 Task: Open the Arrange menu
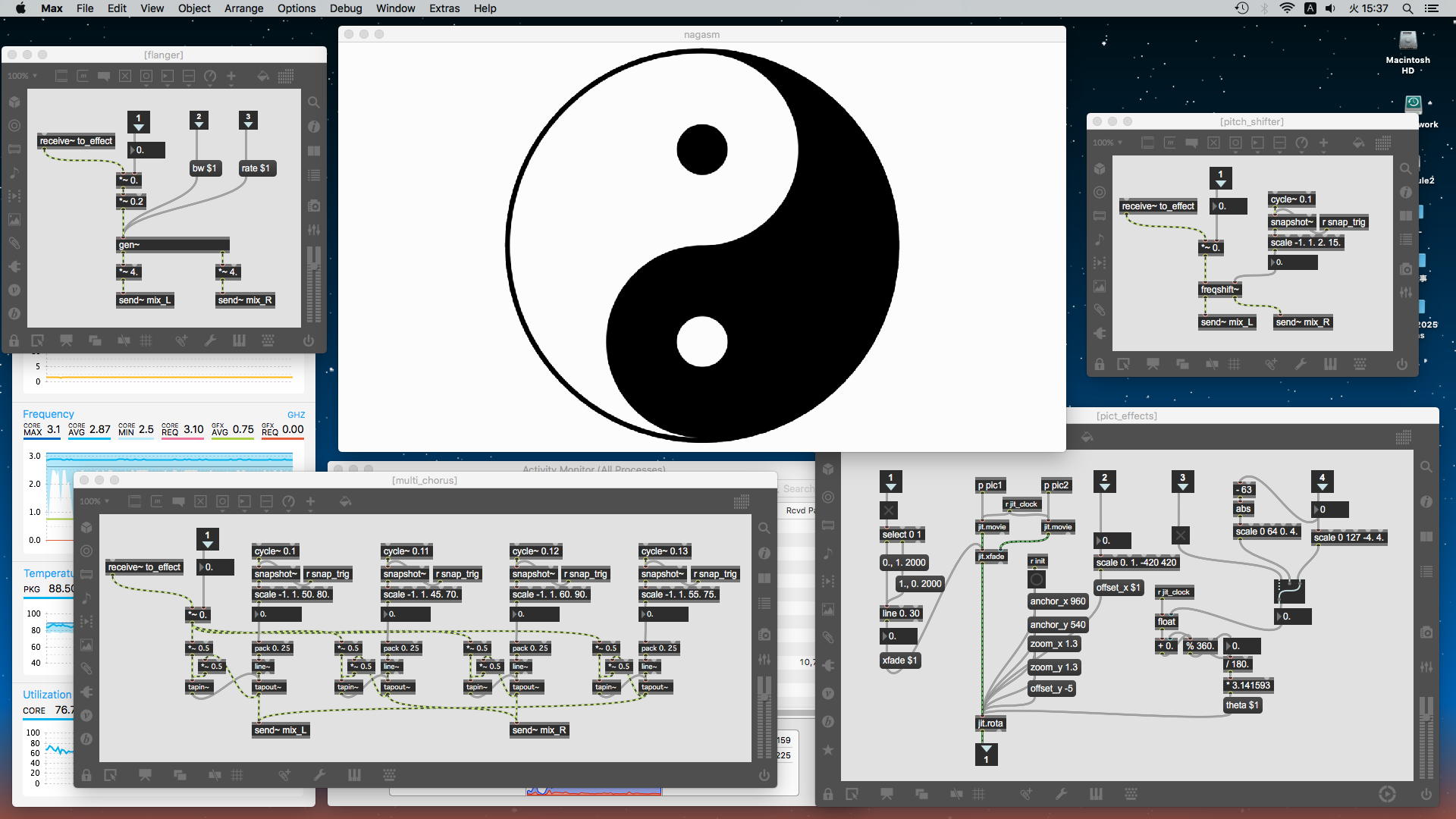click(x=243, y=8)
